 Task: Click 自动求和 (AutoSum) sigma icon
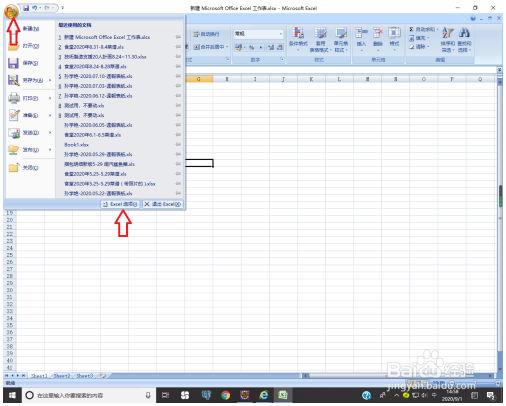point(411,29)
